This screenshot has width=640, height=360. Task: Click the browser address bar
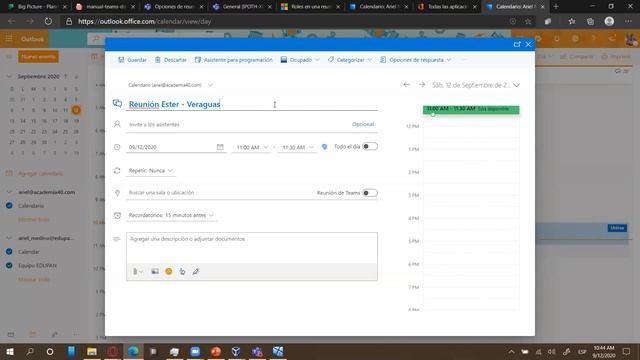[x=286, y=21]
